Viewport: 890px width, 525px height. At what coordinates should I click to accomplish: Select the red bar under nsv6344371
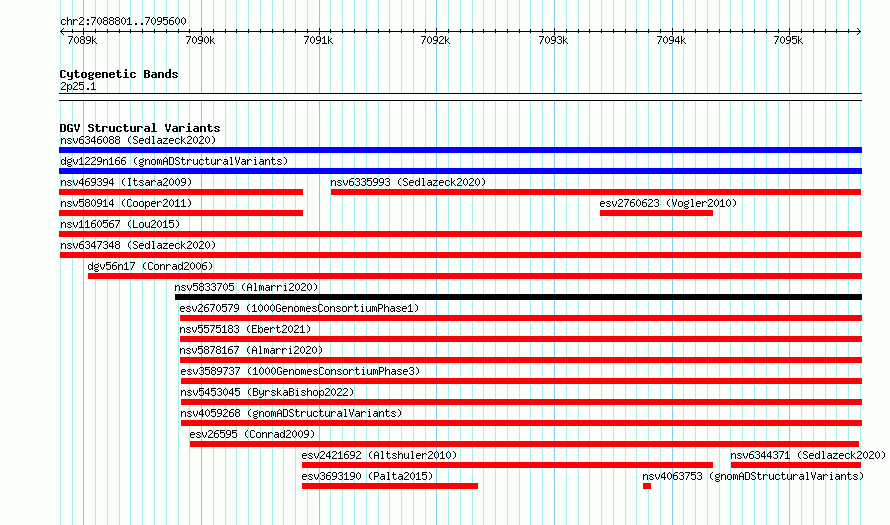pyautogui.click(x=796, y=465)
